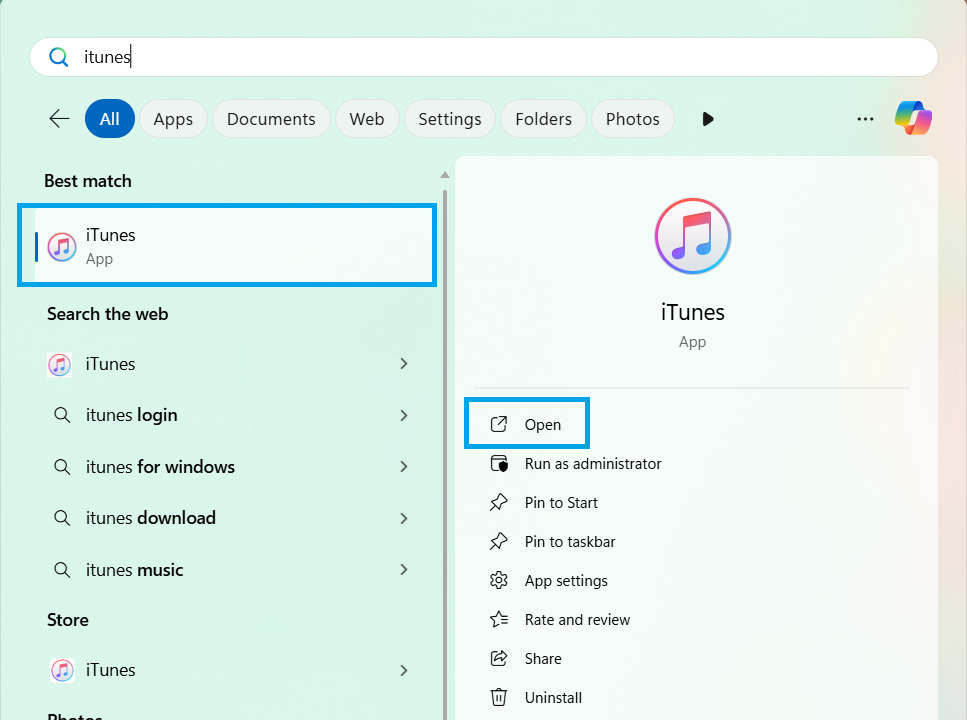Viewport: 967px width, 720px height.
Task: Click the search text field
Action: point(500,57)
